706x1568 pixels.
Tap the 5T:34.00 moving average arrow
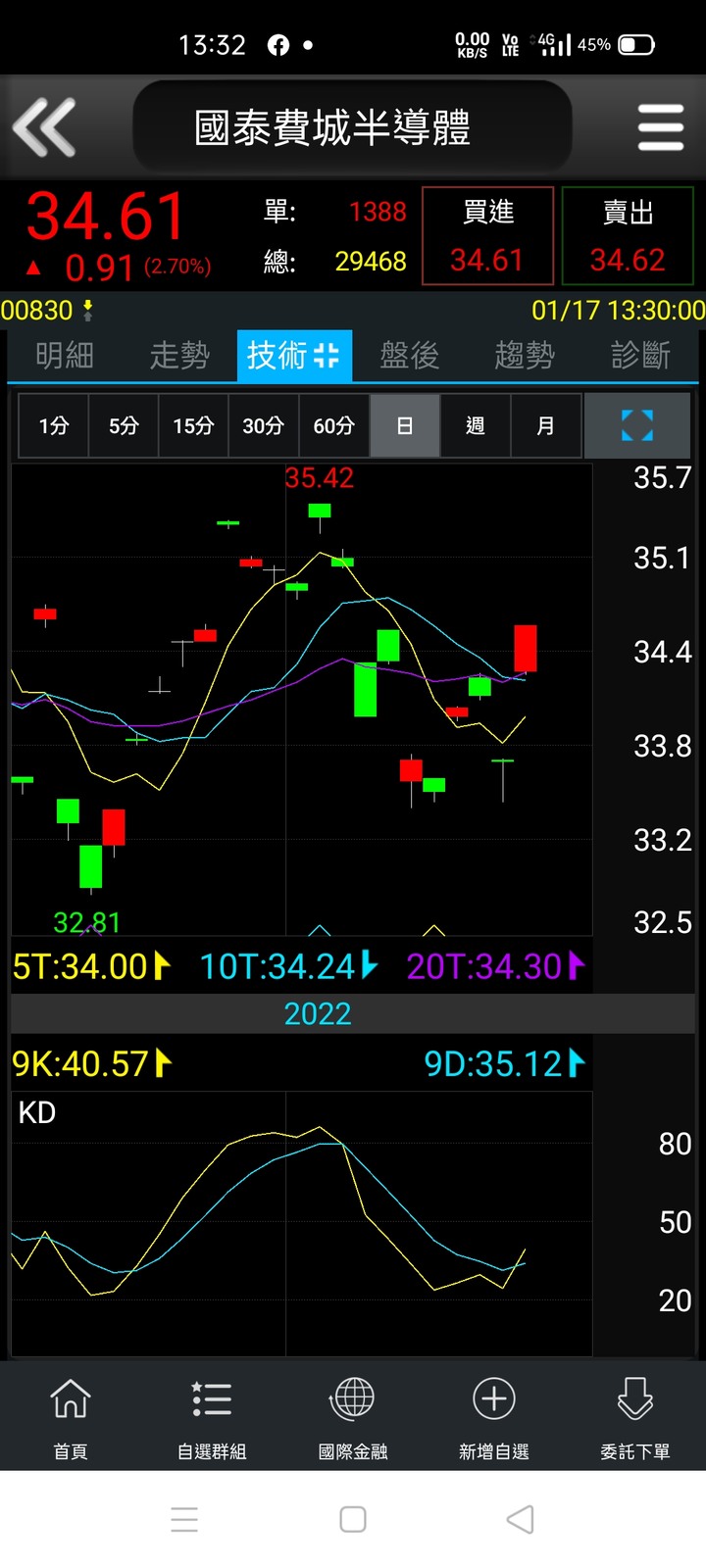pyautogui.click(x=162, y=966)
